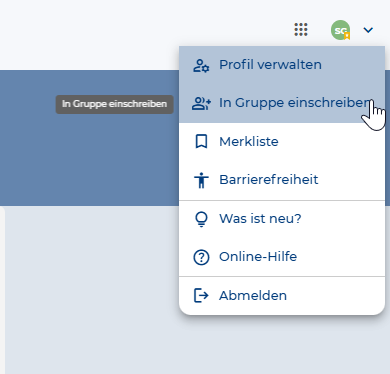Collapse the user menu via chevron arrow
390x374 pixels.
(x=368, y=30)
